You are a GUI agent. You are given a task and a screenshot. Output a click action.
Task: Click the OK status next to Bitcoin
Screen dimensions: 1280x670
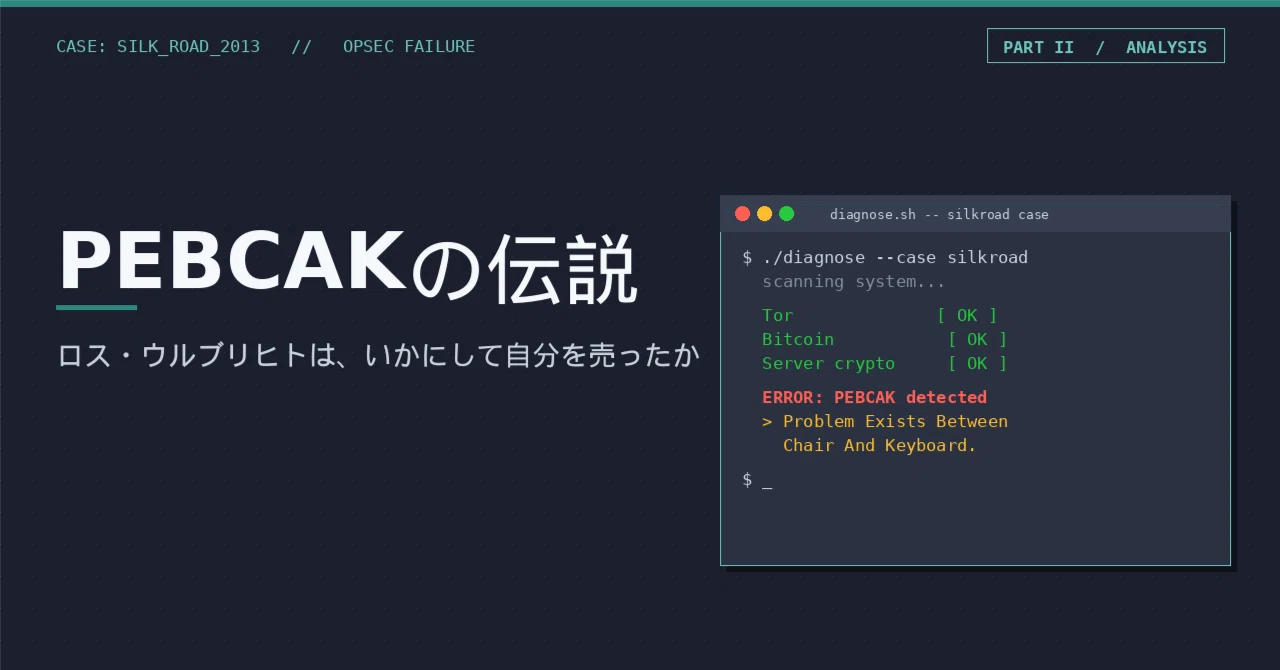pyautogui.click(x=977, y=339)
